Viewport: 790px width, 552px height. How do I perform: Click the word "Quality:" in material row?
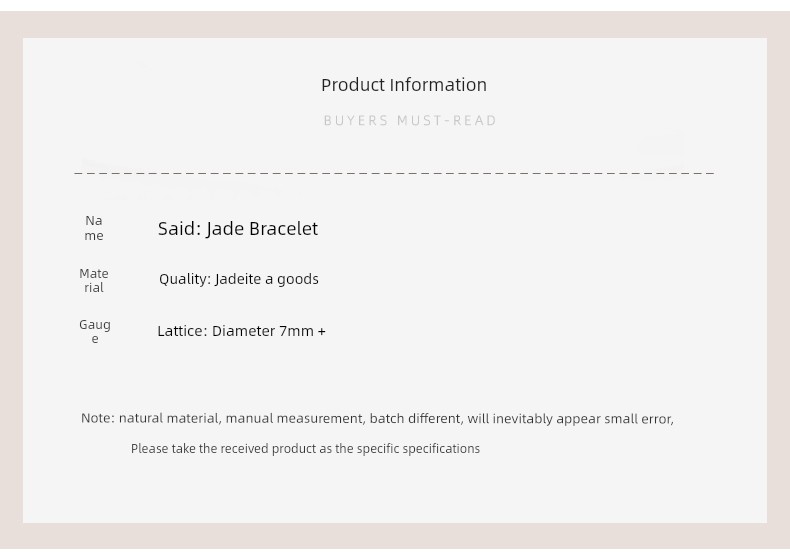pos(185,279)
